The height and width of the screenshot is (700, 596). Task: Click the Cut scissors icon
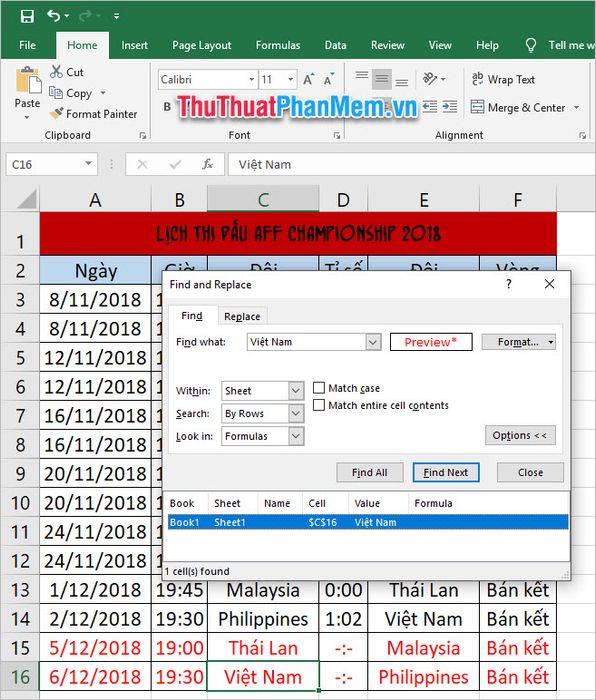pos(56,72)
